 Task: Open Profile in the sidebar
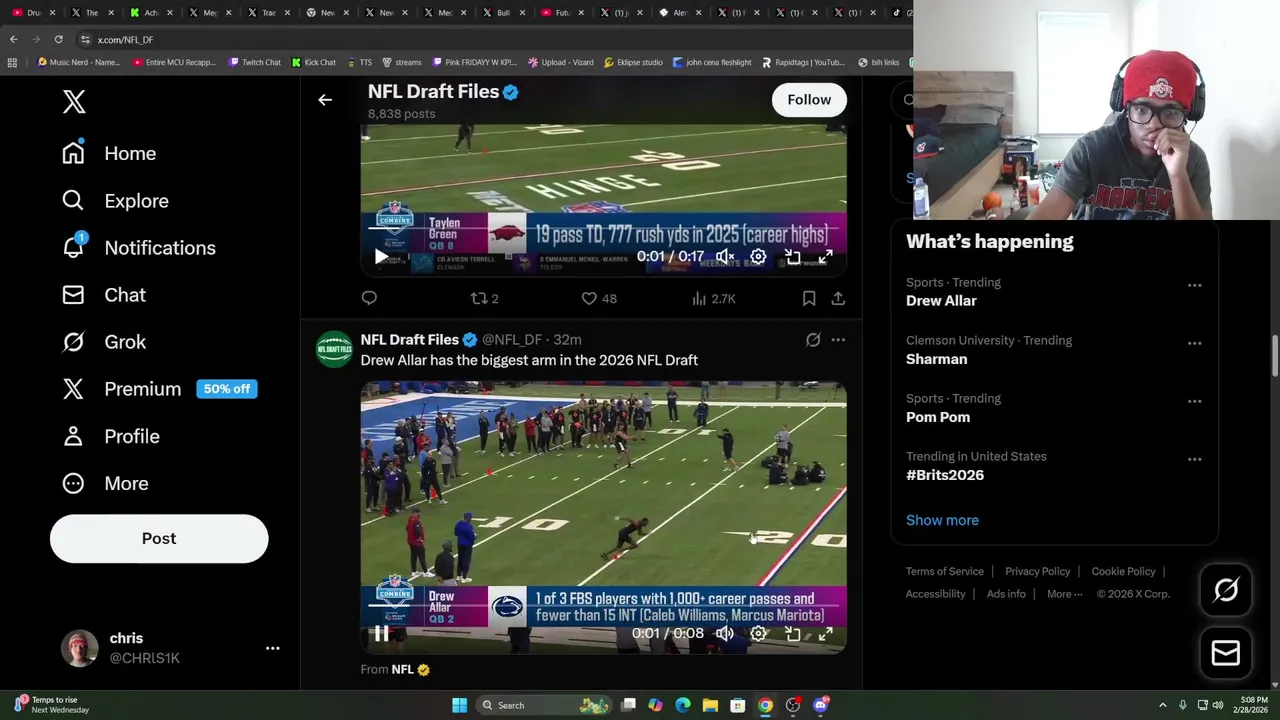coord(111,436)
